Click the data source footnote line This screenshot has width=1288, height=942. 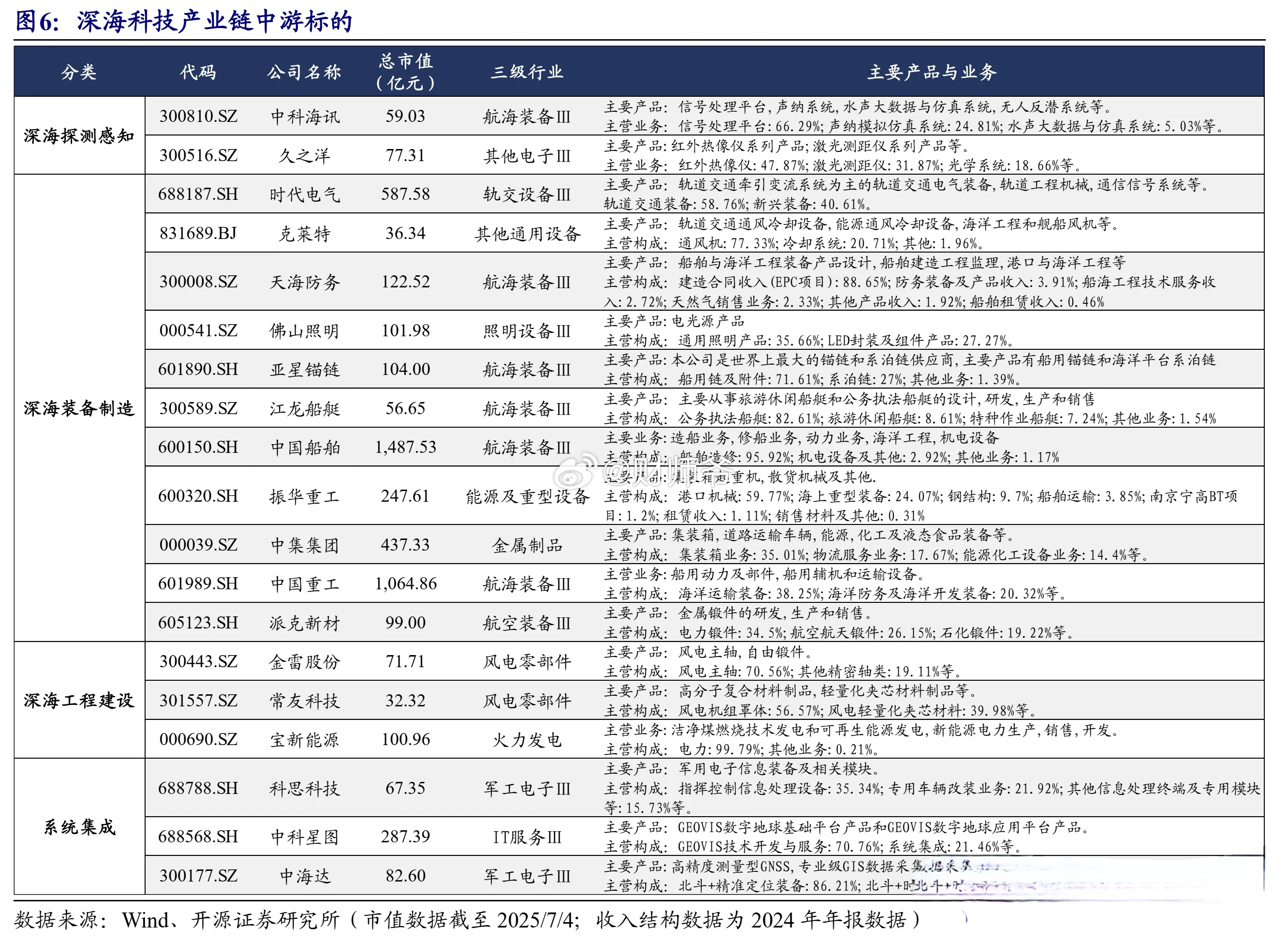466,920
